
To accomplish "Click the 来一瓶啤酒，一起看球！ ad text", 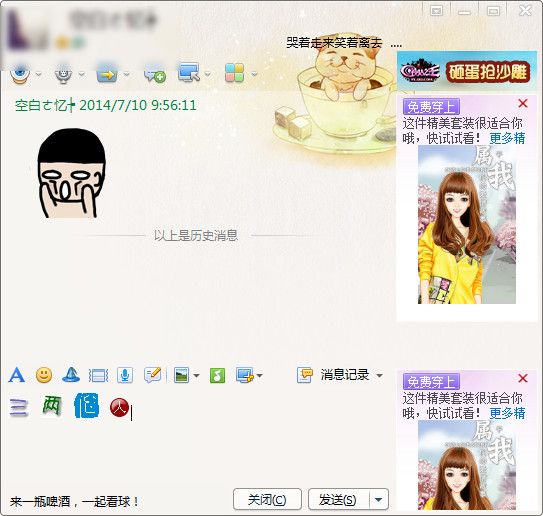I will [x=74, y=501].
